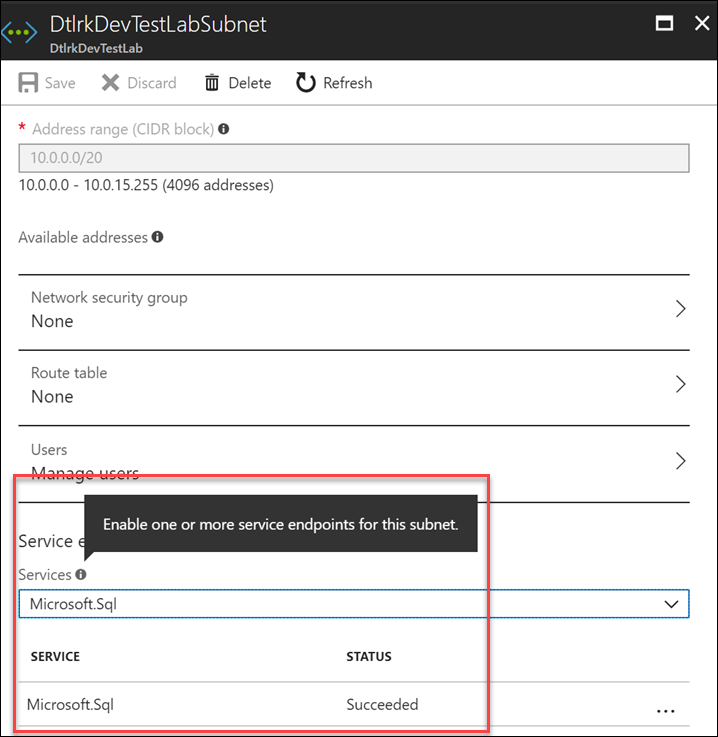This screenshot has height=737, width=718.
Task: Open Route table settings chevron
Action: click(x=680, y=384)
